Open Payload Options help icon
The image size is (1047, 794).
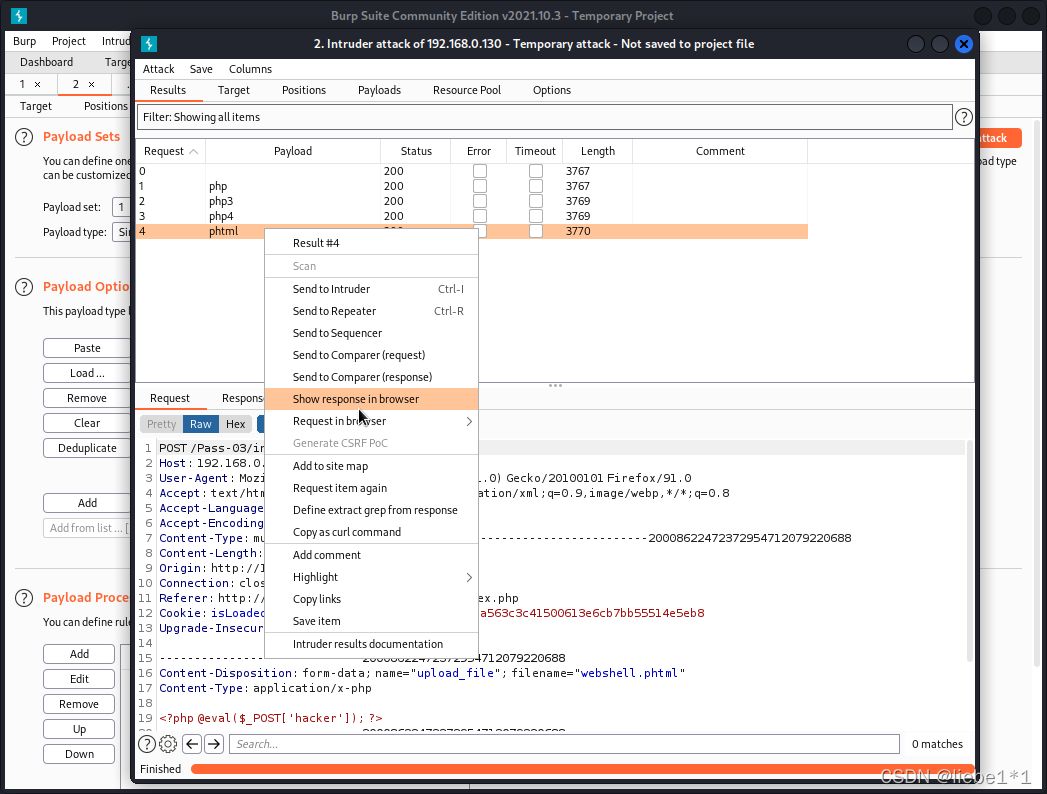24,287
